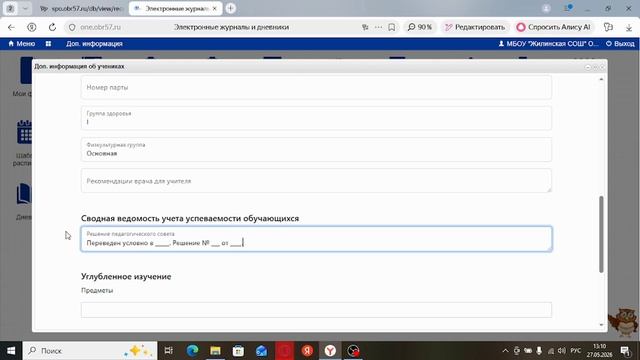Image resolution: width=640 pixels, height=360 pixels.
Task: Click Спросить Алису AI button
Action: pyautogui.click(x=553, y=27)
